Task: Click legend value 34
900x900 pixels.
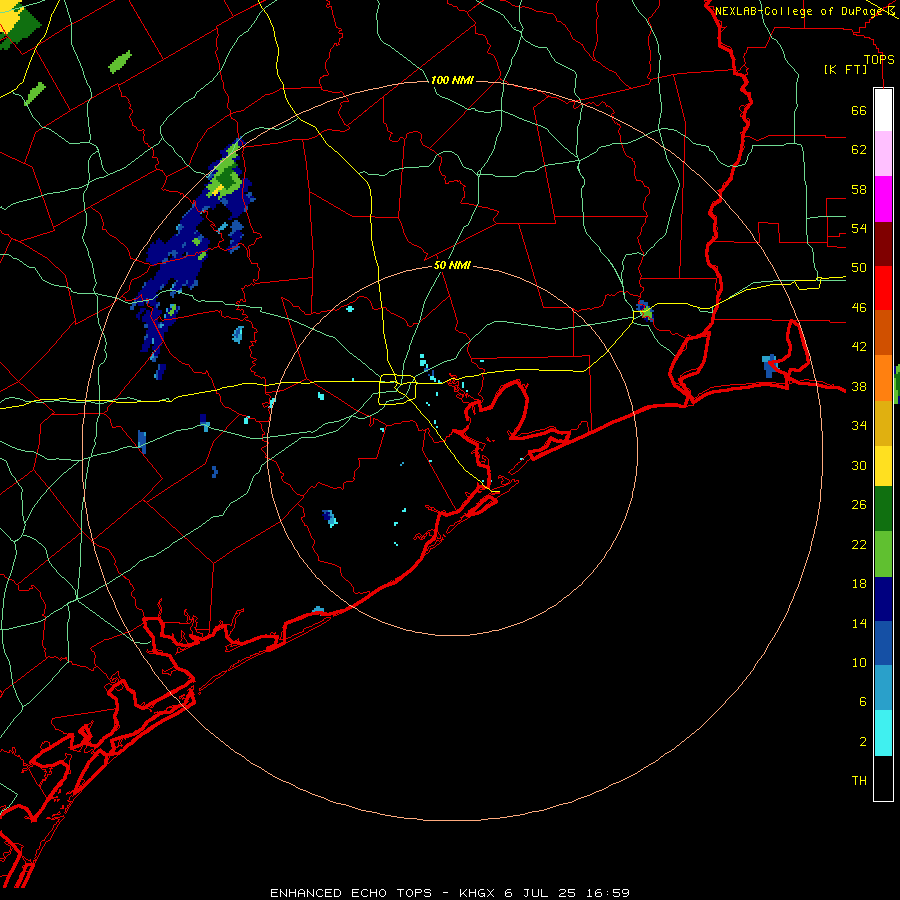Action: pyautogui.click(x=859, y=425)
